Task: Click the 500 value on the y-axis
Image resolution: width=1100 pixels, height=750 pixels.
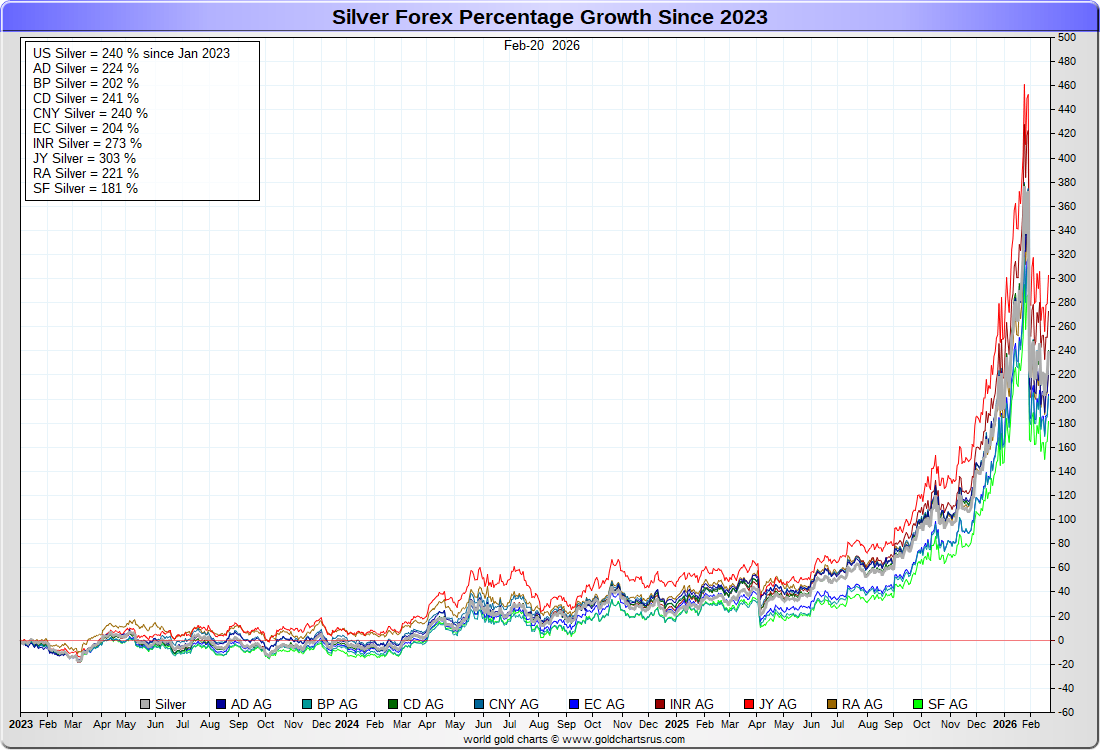Action: click(x=1066, y=37)
